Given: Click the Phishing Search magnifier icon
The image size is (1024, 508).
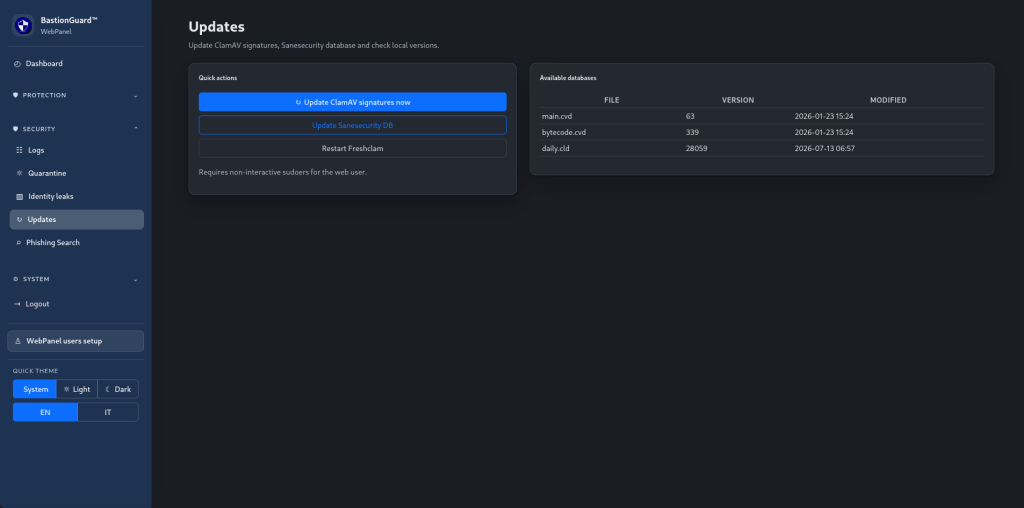Looking at the screenshot, I should pos(19,243).
